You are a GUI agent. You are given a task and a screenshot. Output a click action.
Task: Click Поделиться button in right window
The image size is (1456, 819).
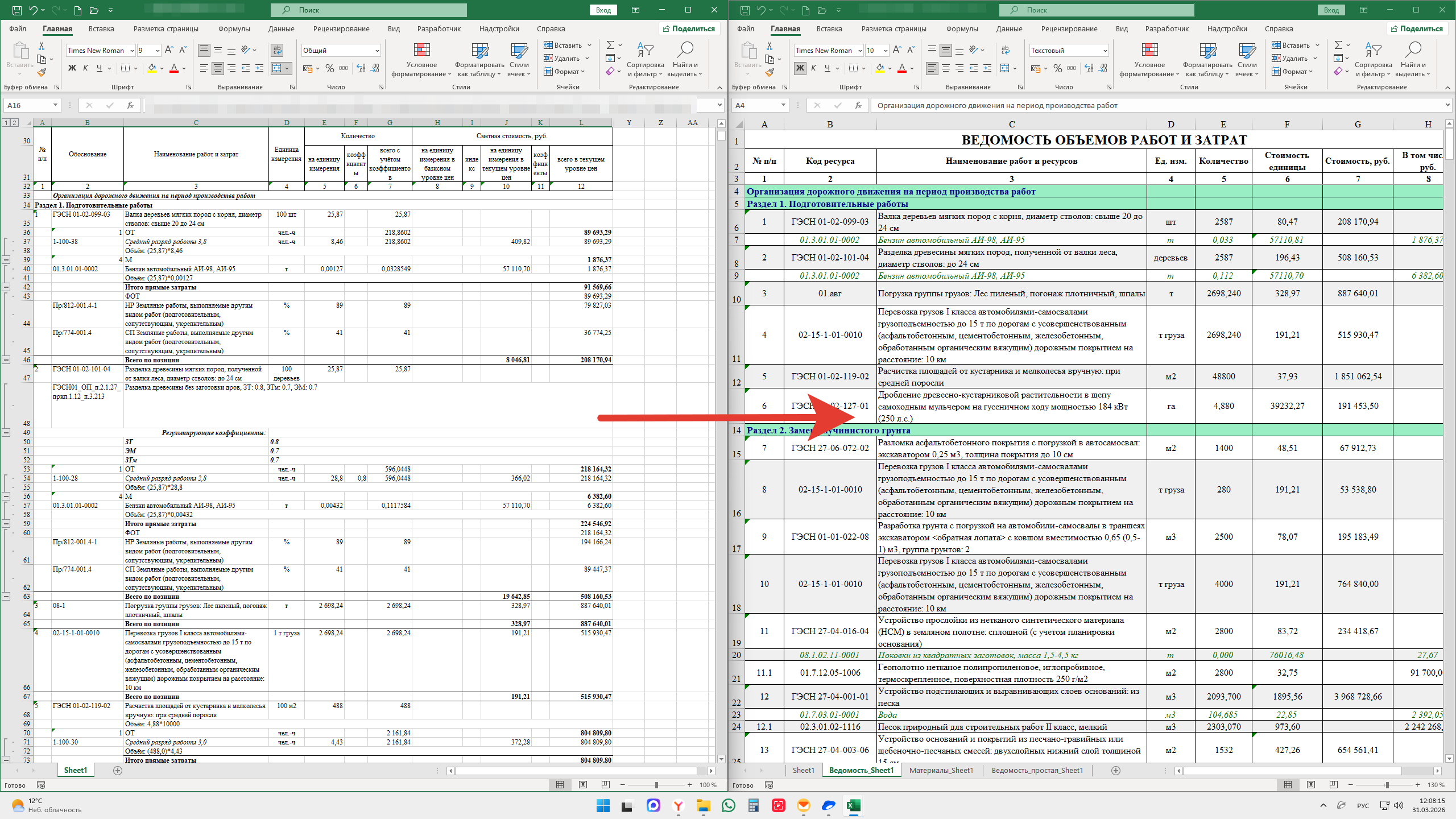pos(1416,29)
